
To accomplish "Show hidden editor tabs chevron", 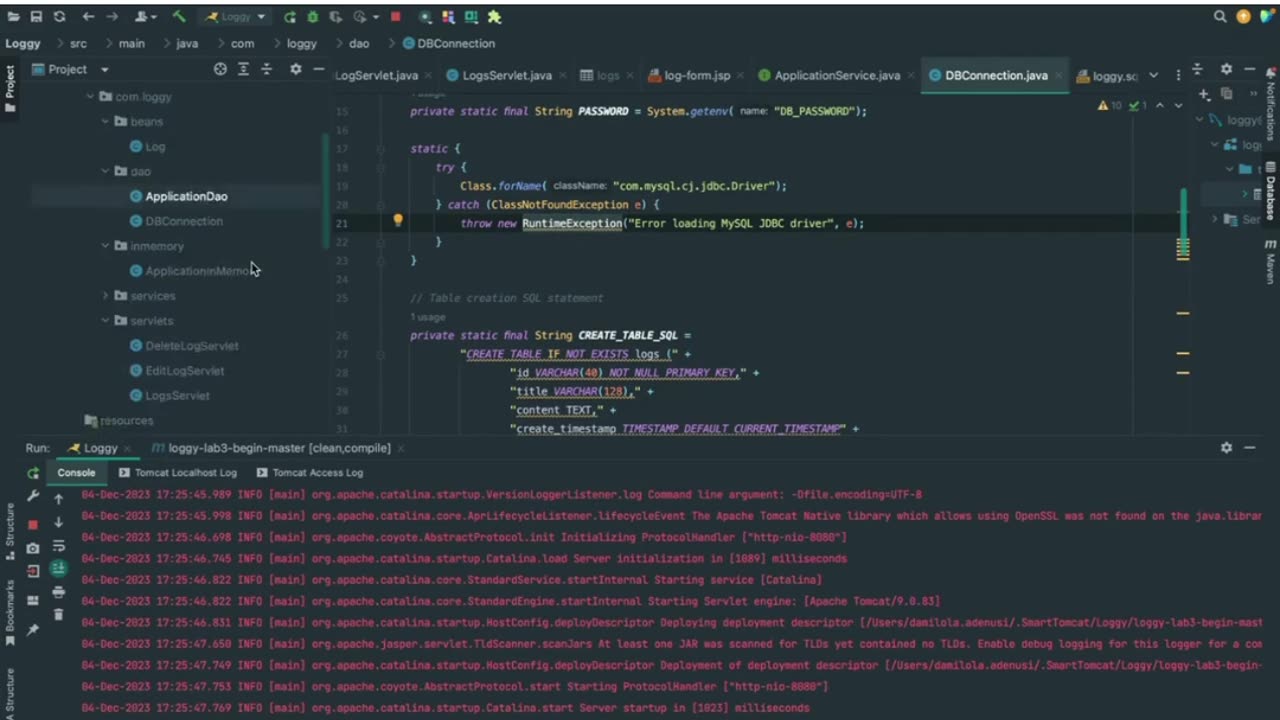I will pos(1153,75).
